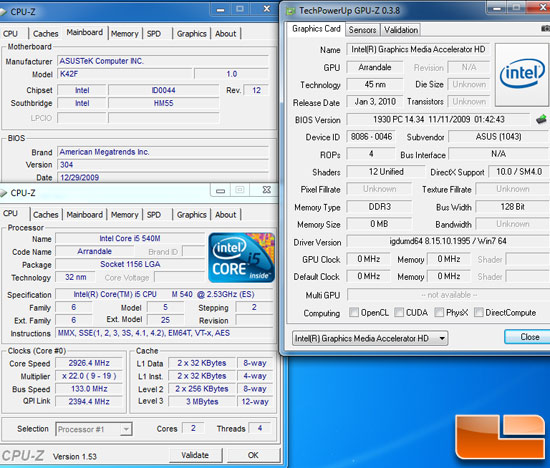Click BIOS date 12/29/2009
The image size is (550, 468).
pos(79,178)
